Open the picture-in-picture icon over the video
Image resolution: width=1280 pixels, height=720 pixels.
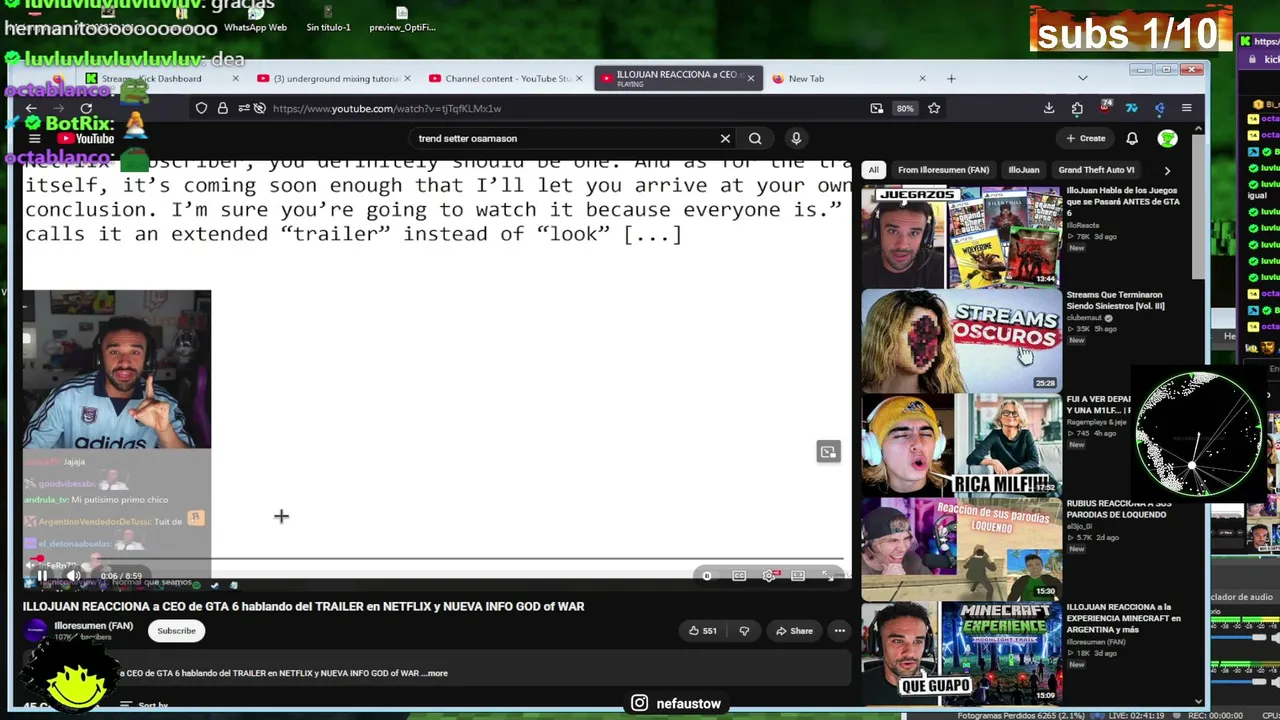click(828, 452)
